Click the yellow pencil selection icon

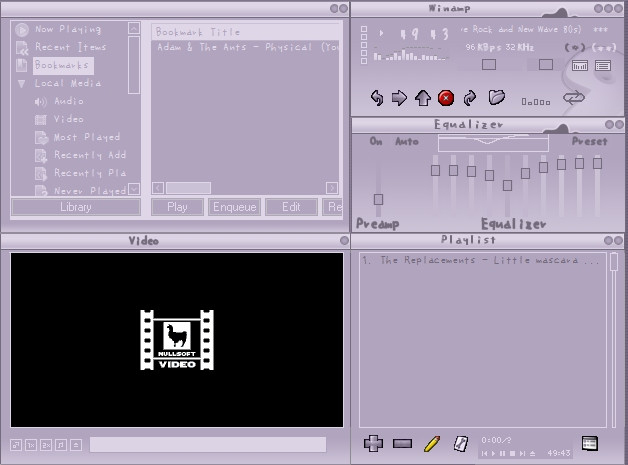tap(432, 444)
